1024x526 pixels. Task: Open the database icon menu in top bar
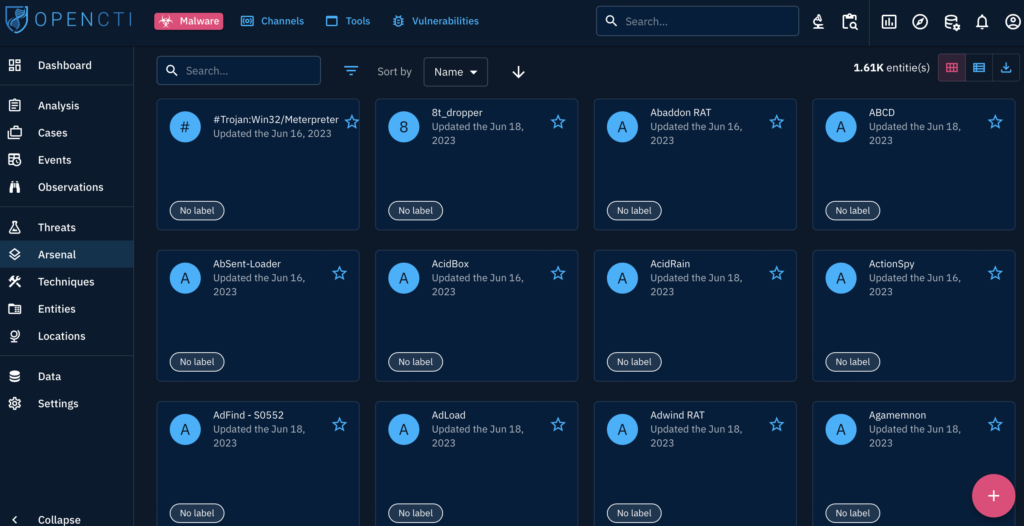pyautogui.click(x=951, y=22)
